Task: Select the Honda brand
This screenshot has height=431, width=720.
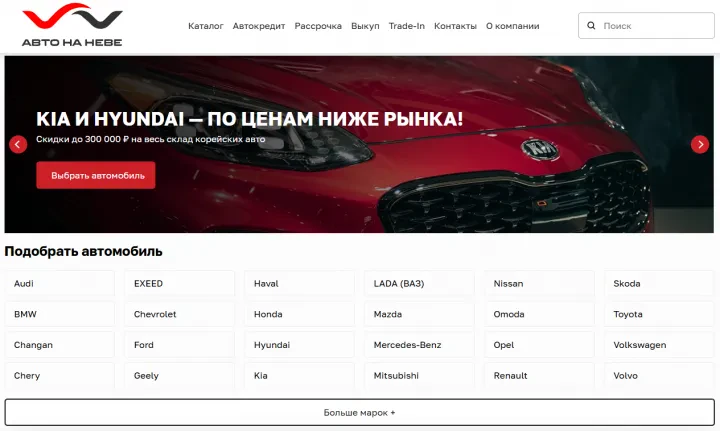Action: point(300,314)
